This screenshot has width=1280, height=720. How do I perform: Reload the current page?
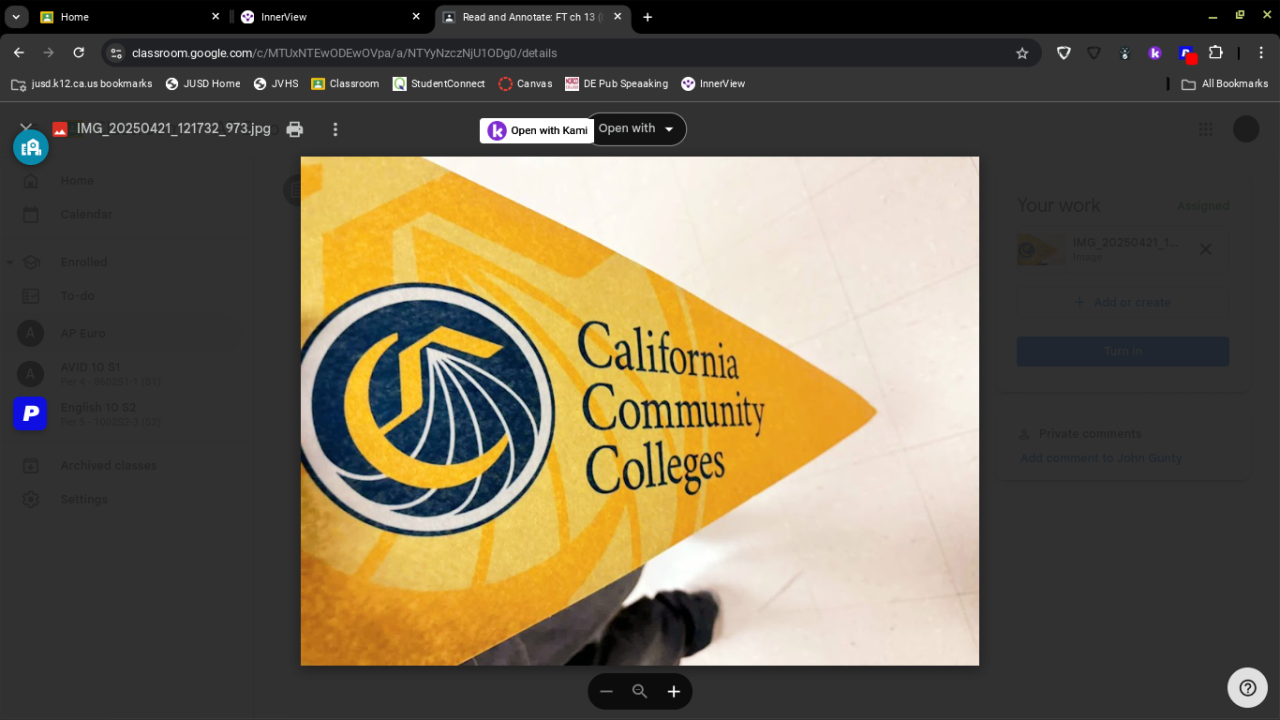point(79,53)
